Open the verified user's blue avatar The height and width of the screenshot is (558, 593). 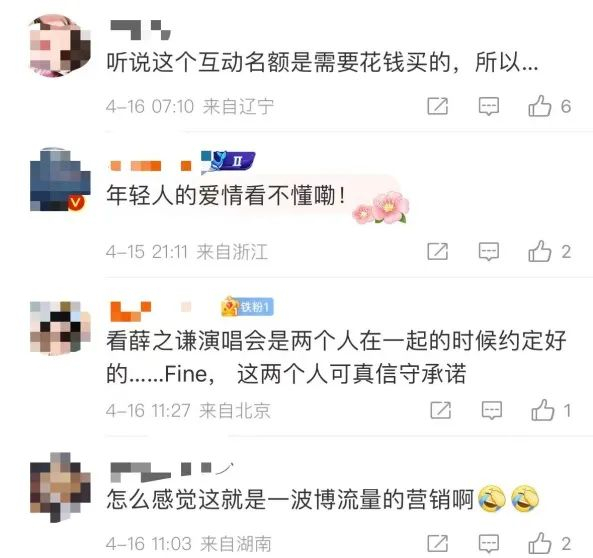tap(60, 180)
